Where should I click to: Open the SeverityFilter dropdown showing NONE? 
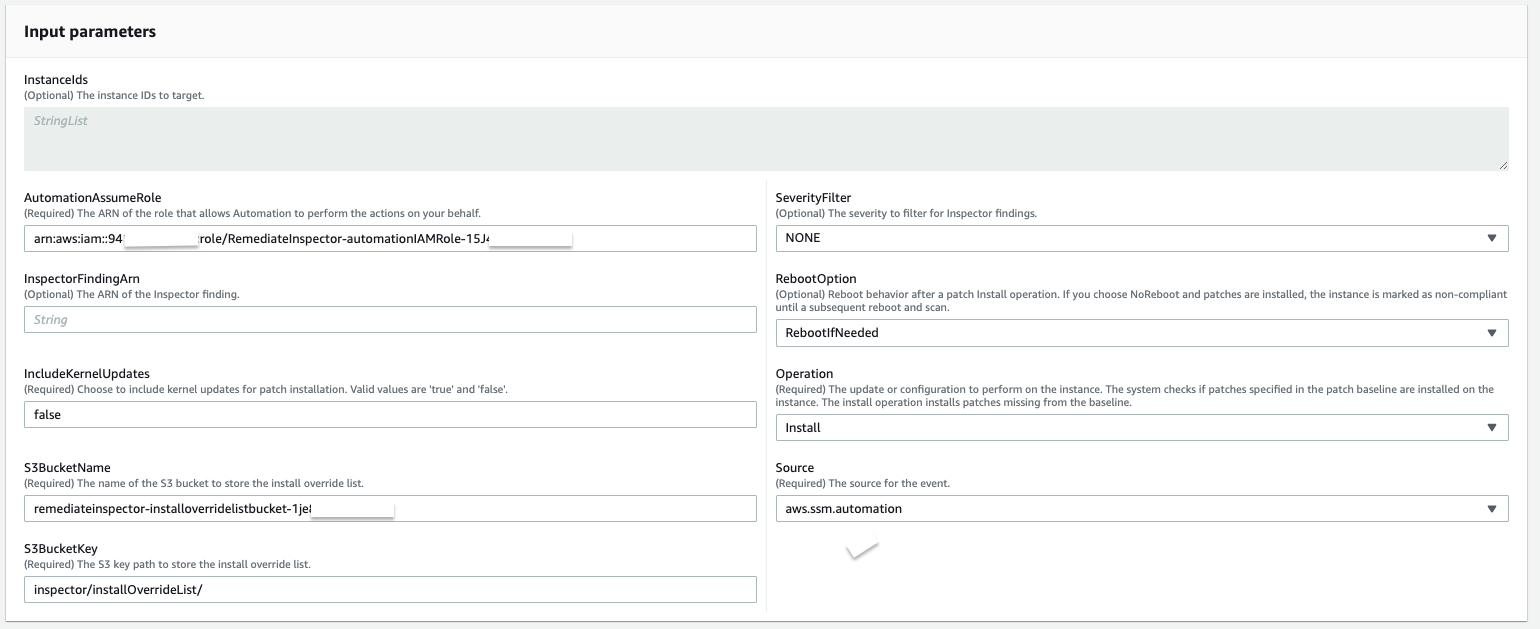tap(1142, 238)
